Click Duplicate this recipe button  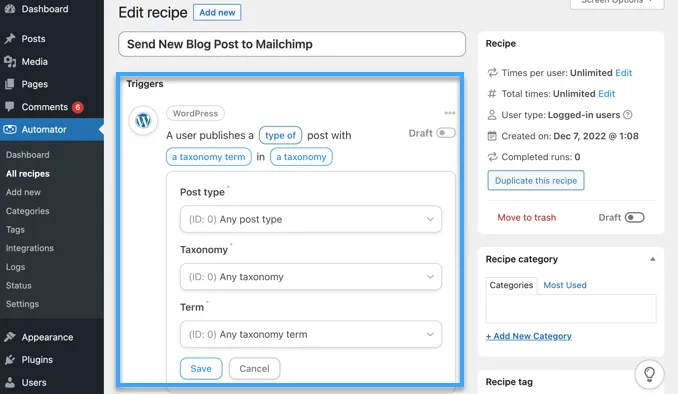536,180
